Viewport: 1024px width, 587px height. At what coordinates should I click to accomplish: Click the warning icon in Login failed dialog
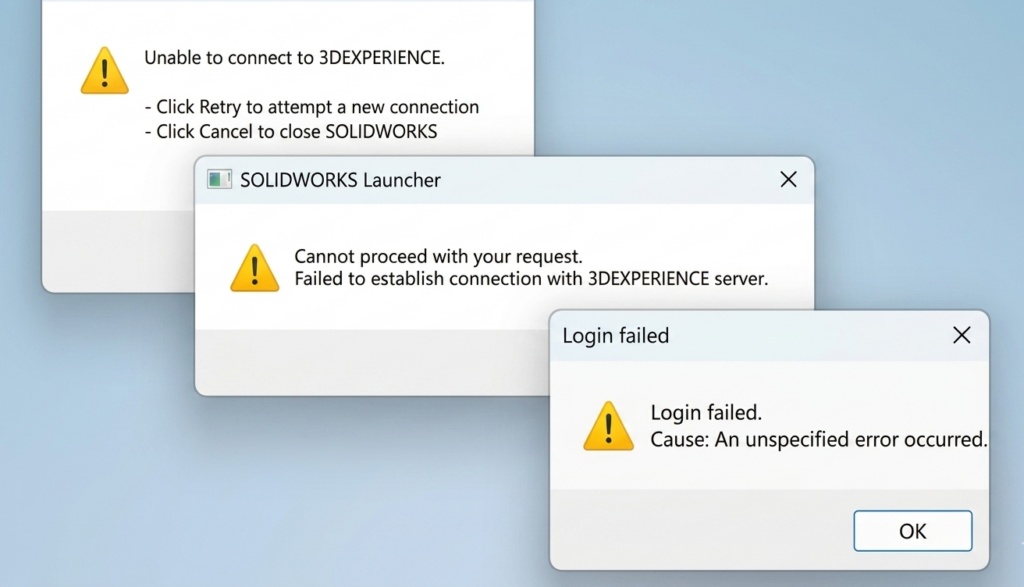(x=608, y=426)
